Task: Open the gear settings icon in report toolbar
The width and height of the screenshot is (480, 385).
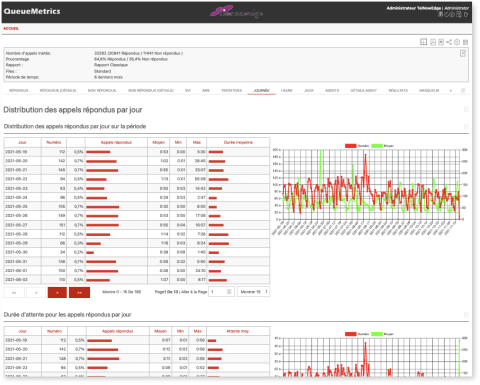Action: click(457, 42)
